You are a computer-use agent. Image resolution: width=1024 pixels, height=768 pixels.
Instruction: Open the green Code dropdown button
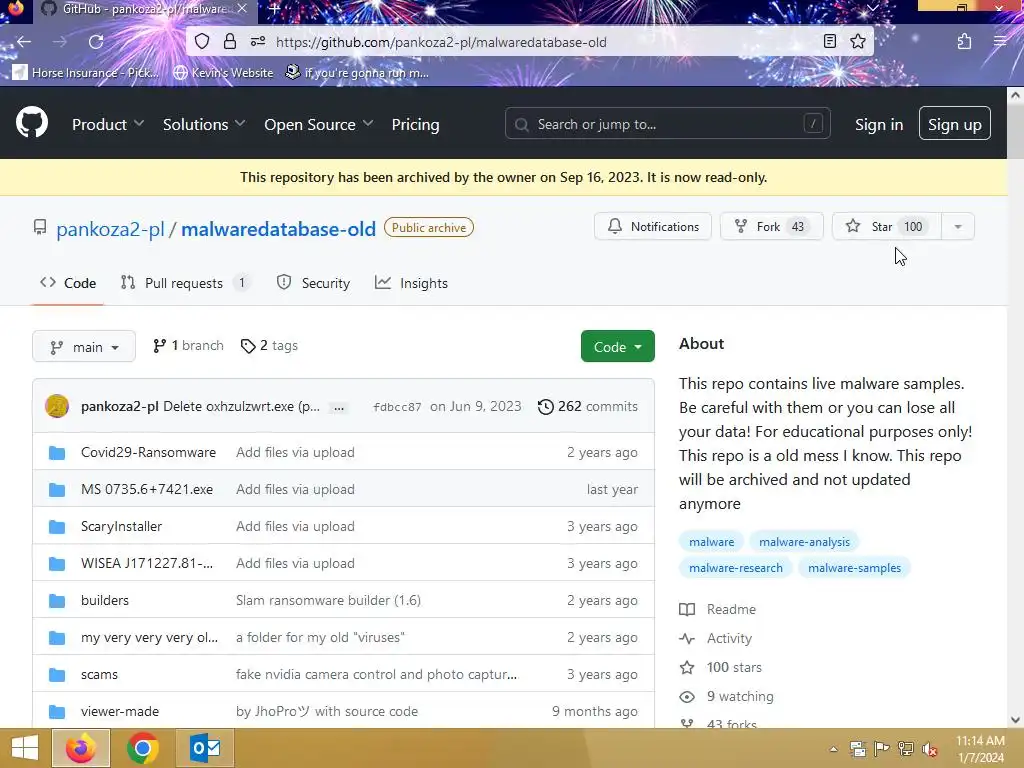tap(617, 347)
